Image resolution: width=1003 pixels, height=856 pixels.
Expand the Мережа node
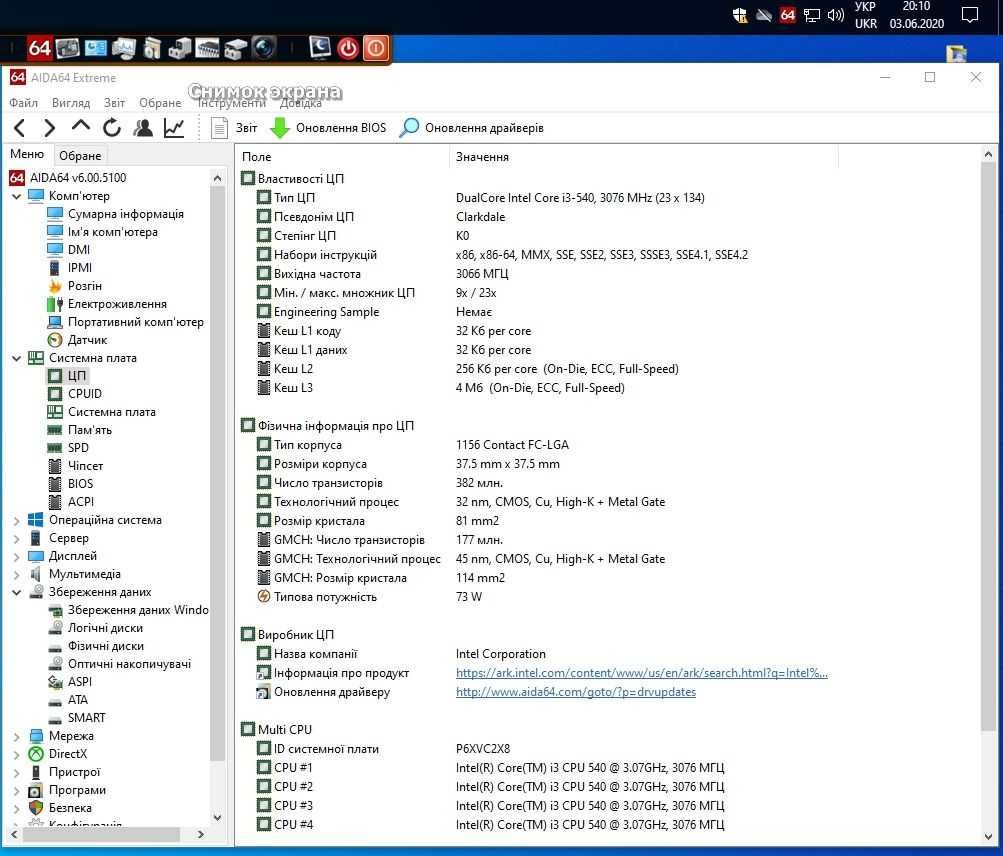coord(17,736)
